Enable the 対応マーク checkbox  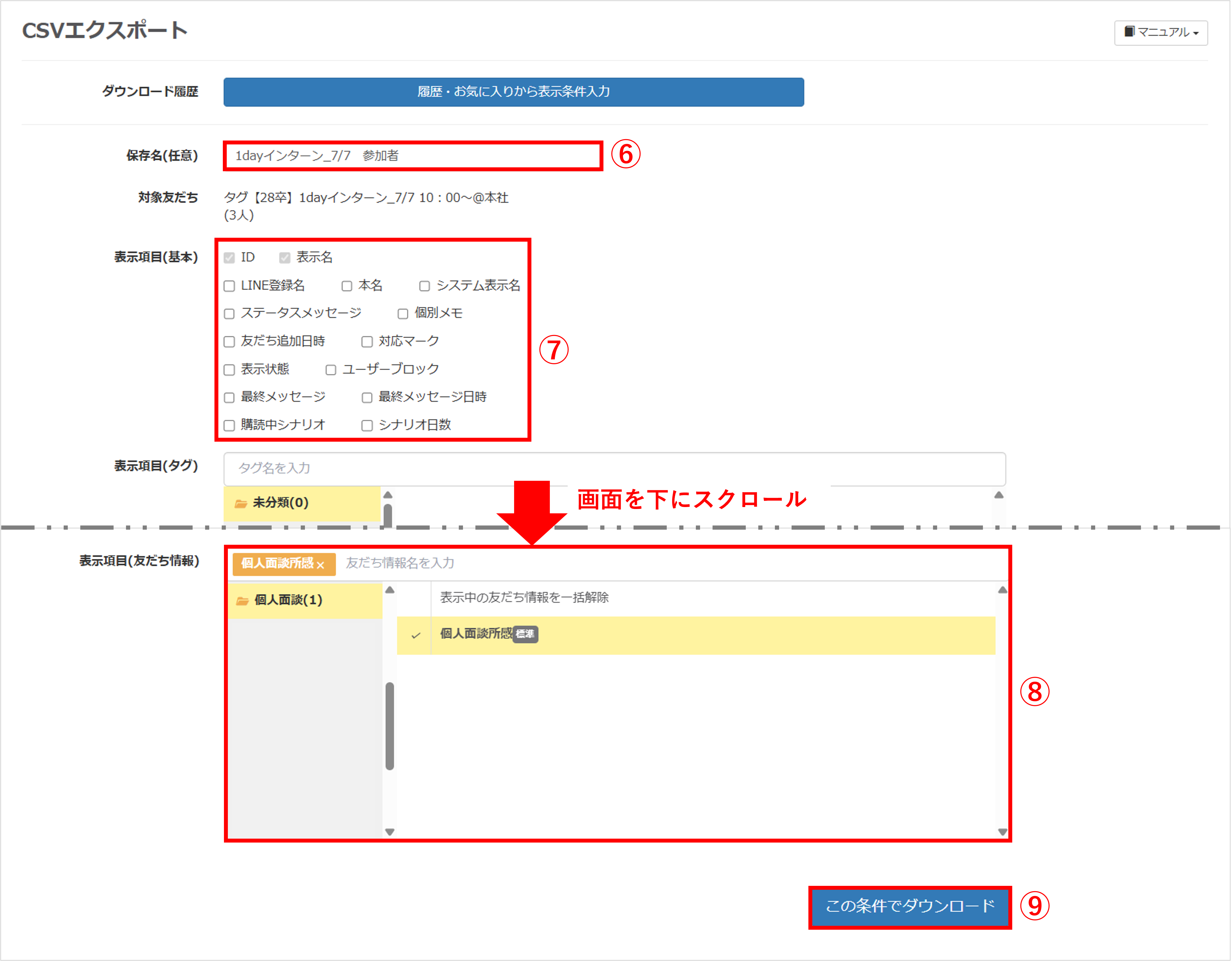click(367, 342)
